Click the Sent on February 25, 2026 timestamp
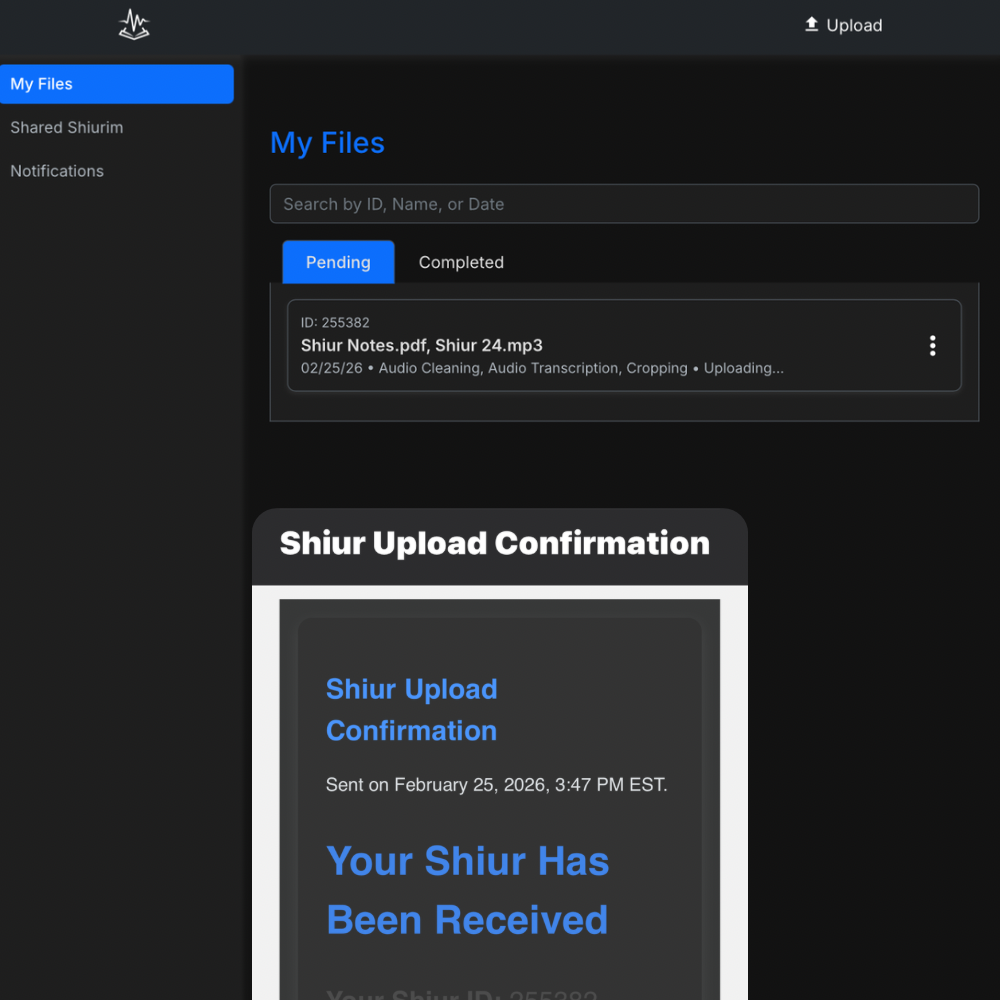The width and height of the screenshot is (1000, 1000). [x=496, y=785]
